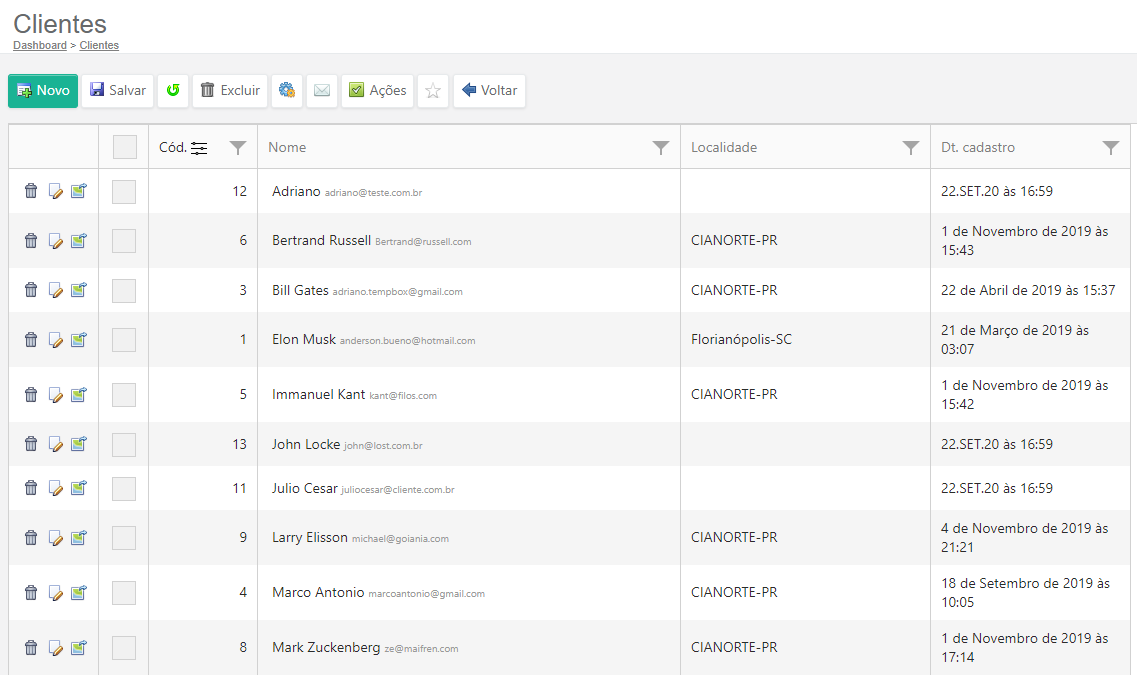Click the green refresh icon in toolbar
Screen dimensions: 1137x675
tap(173, 91)
